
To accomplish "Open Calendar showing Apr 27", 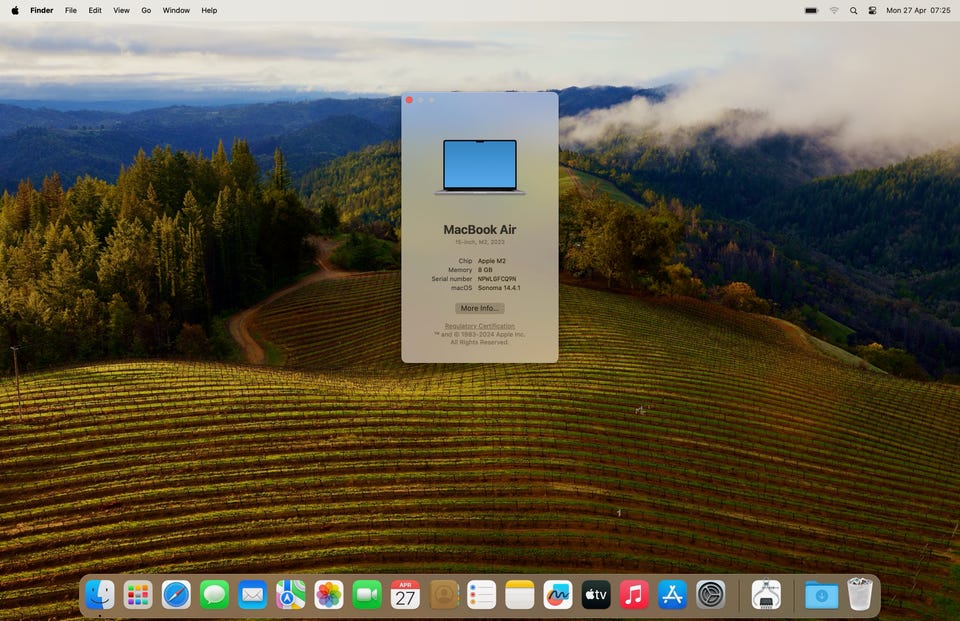I will pyautogui.click(x=405, y=595).
